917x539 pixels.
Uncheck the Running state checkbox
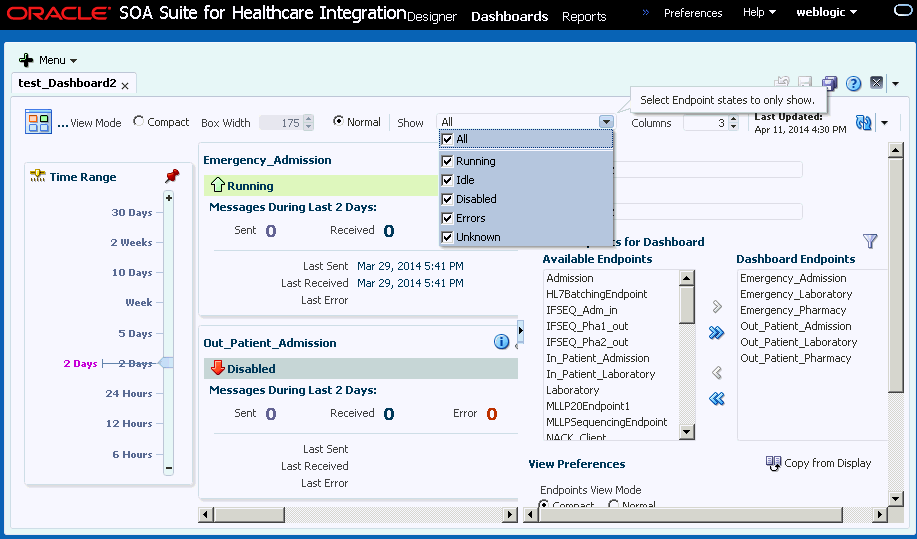click(447, 161)
